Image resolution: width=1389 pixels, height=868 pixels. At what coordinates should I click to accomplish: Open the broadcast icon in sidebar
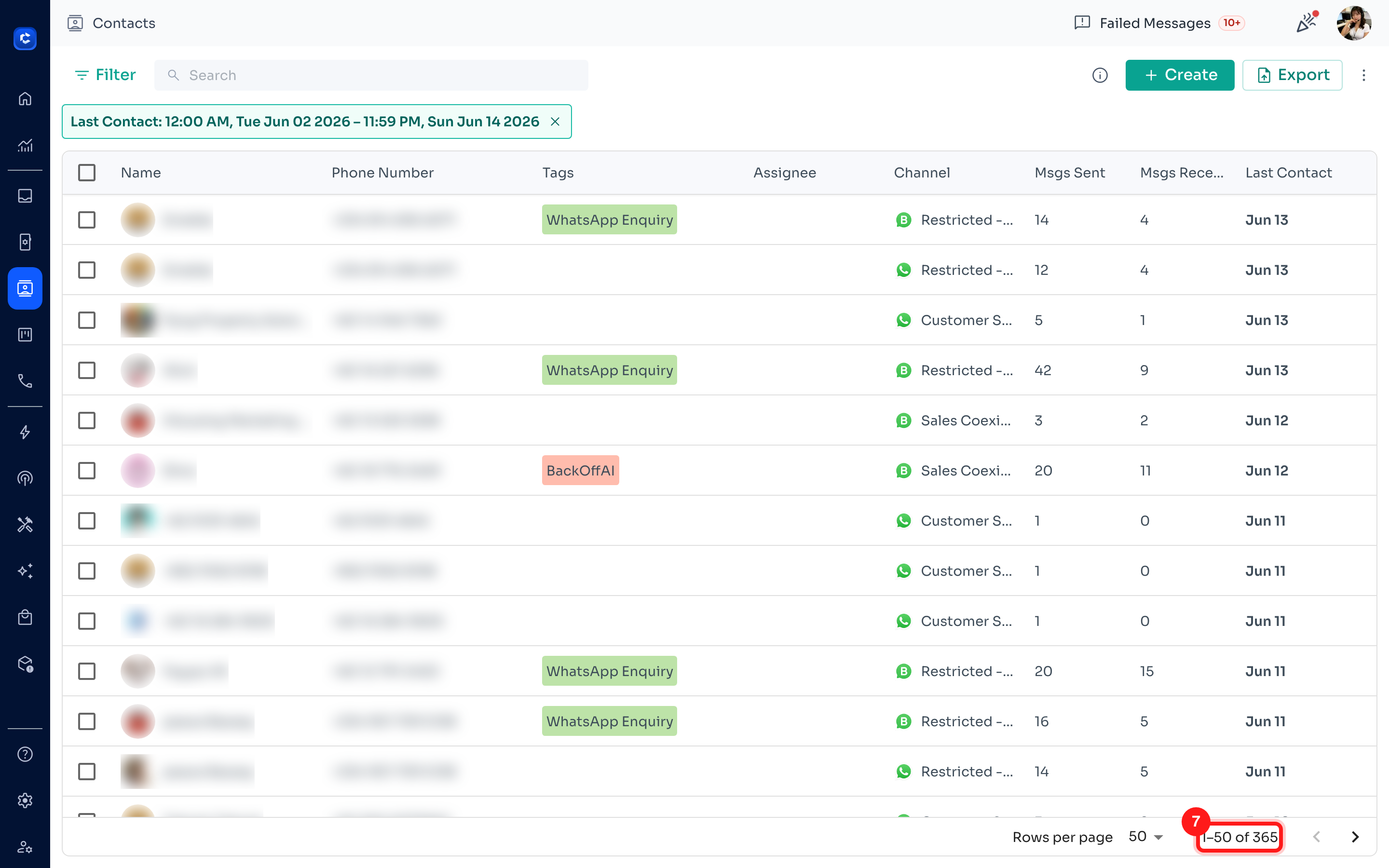pos(25,478)
